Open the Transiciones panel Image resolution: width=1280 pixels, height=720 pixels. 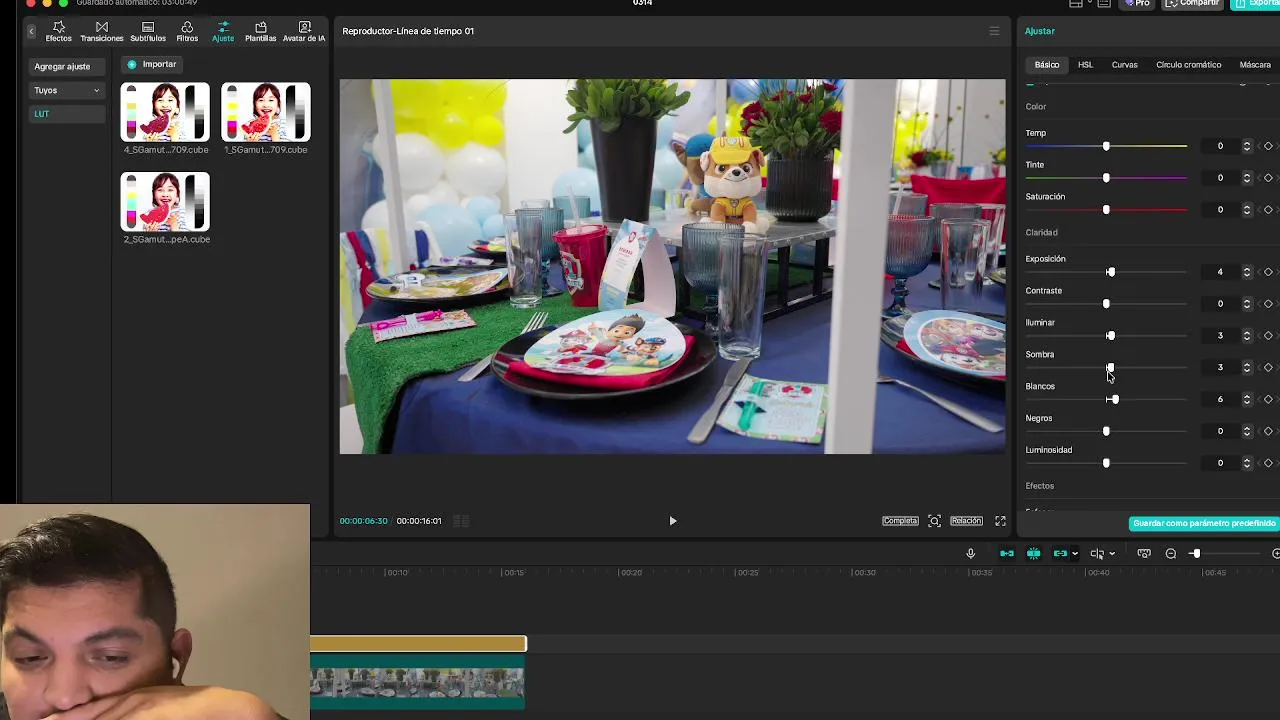coord(102,31)
